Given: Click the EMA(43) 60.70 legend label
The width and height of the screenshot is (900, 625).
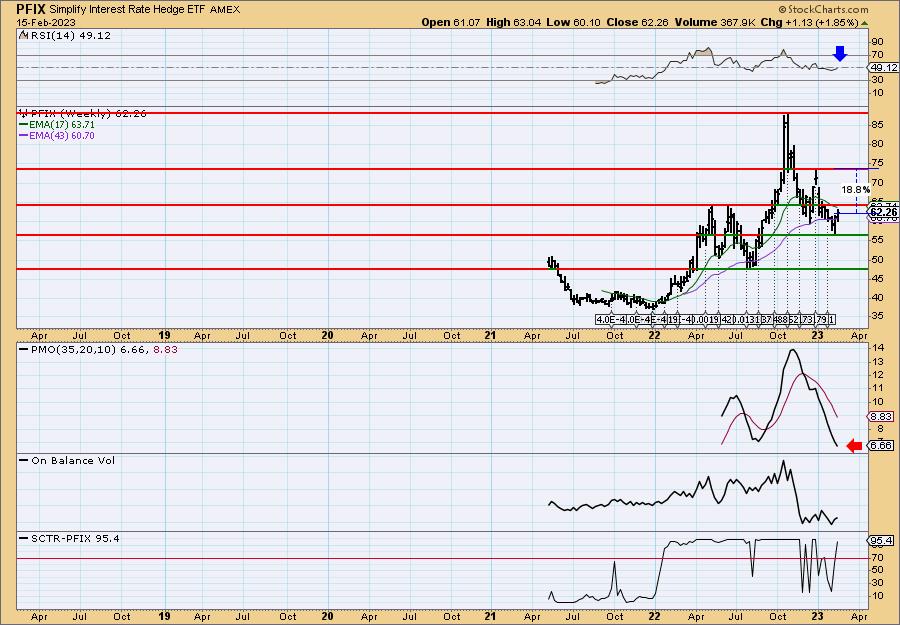Looking at the screenshot, I should click(62, 136).
